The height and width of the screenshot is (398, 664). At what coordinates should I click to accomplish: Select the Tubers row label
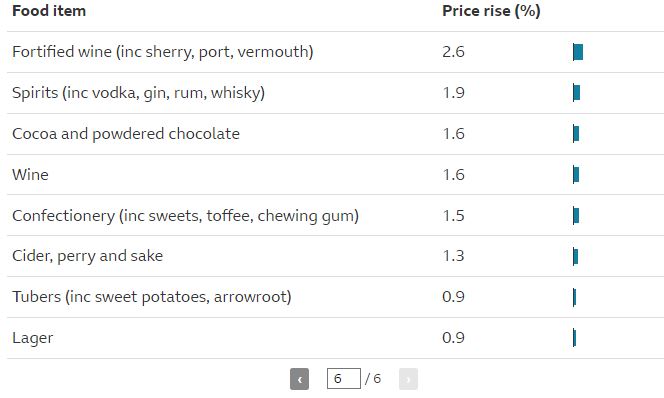pos(152,297)
